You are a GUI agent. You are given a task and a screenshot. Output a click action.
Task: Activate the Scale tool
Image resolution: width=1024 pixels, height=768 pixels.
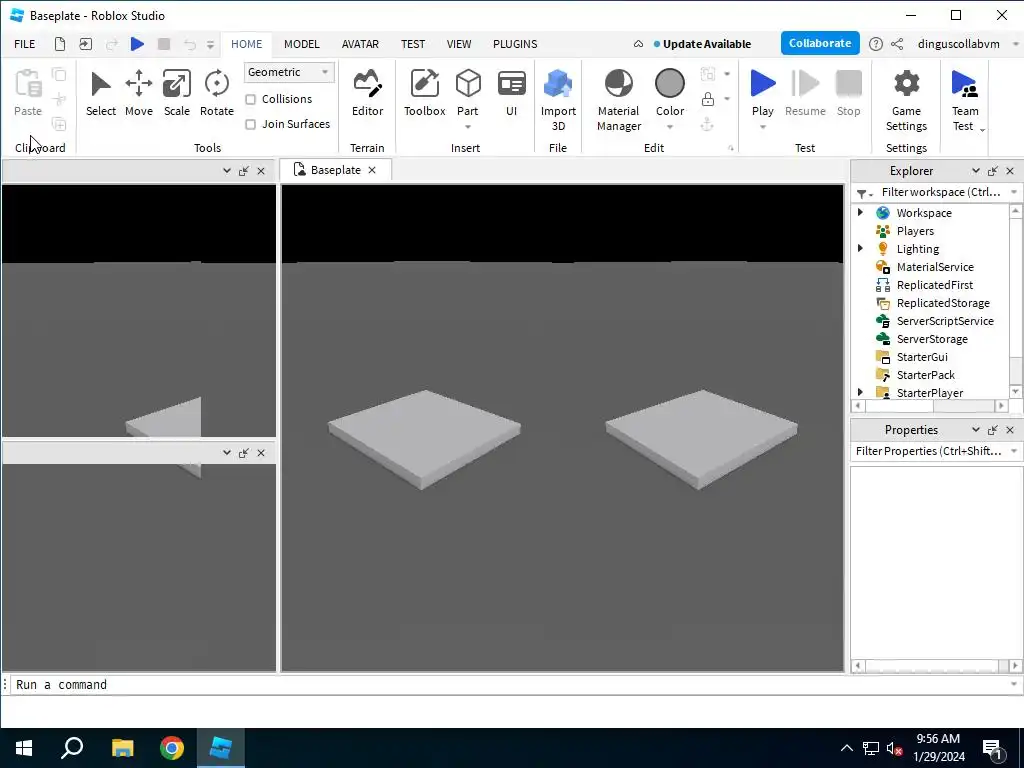[x=176, y=94]
